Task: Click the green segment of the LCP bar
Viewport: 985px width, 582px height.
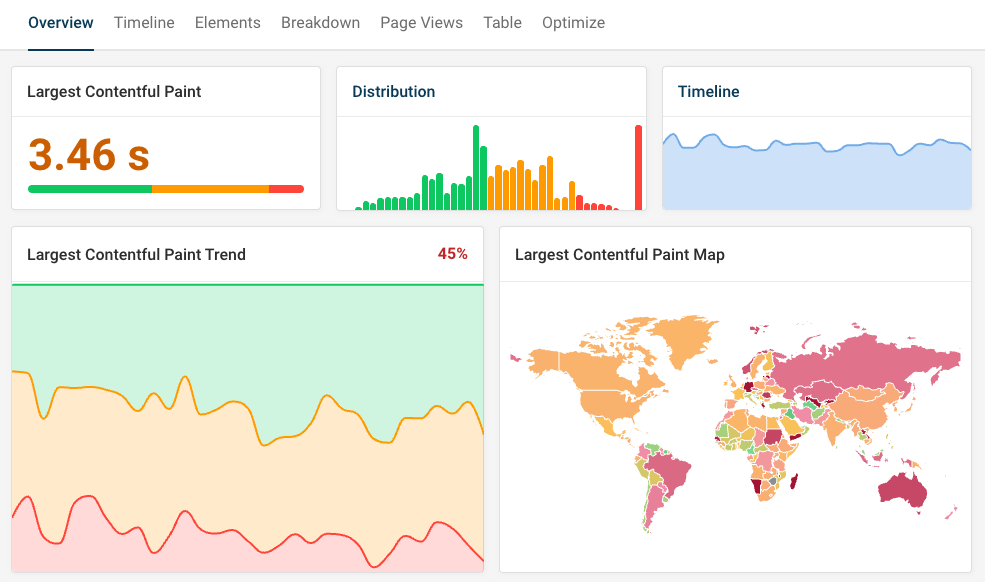Action: pyautogui.click(x=90, y=188)
